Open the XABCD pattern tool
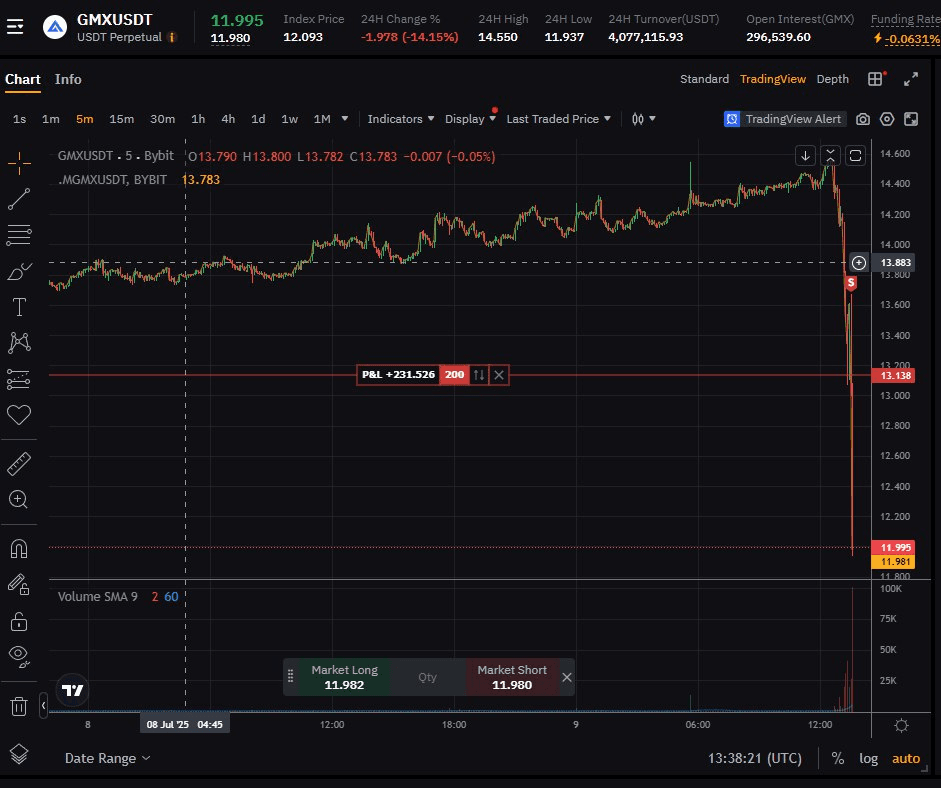941x788 pixels. [x=19, y=343]
